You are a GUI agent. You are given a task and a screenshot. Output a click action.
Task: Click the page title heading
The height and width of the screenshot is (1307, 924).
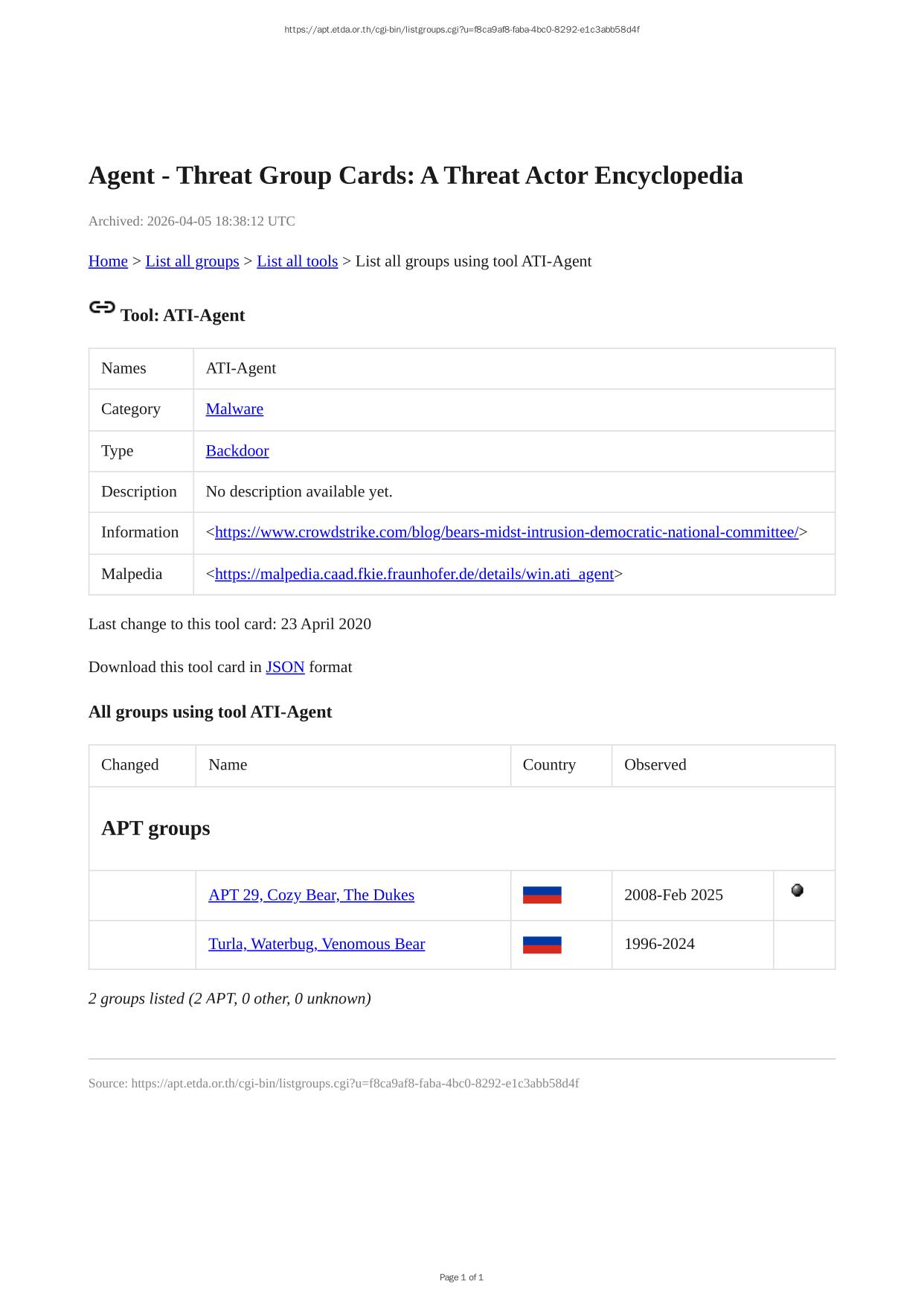(x=415, y=176)
